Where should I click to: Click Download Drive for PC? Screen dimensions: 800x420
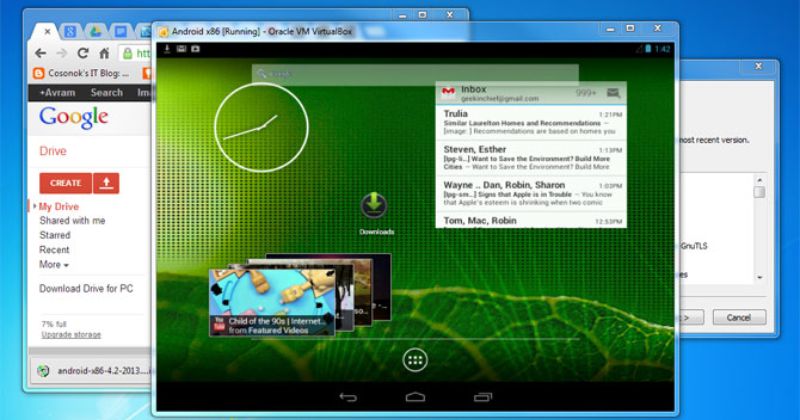point(86,288)
